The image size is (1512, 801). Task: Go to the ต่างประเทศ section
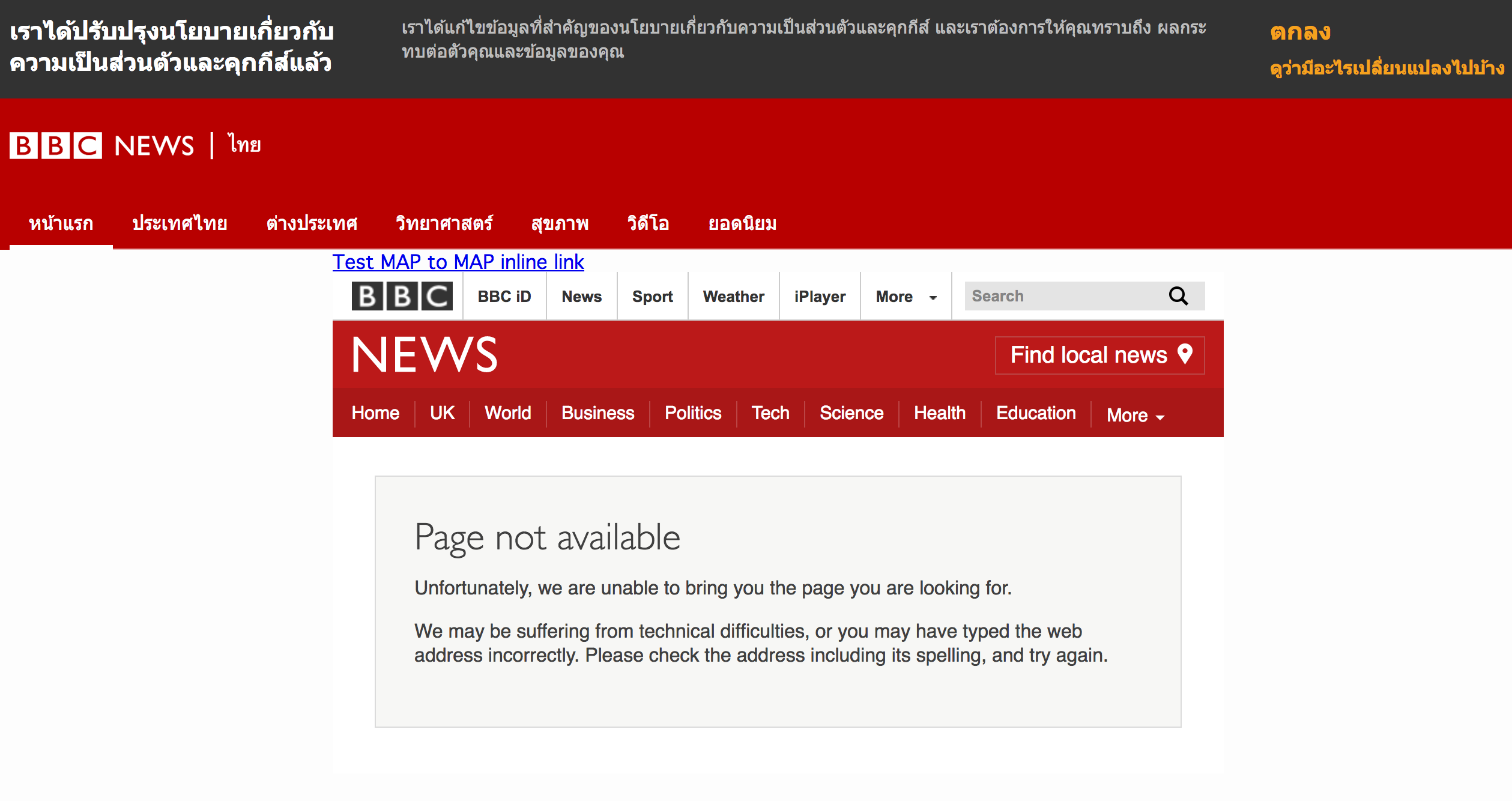point(312,224)
